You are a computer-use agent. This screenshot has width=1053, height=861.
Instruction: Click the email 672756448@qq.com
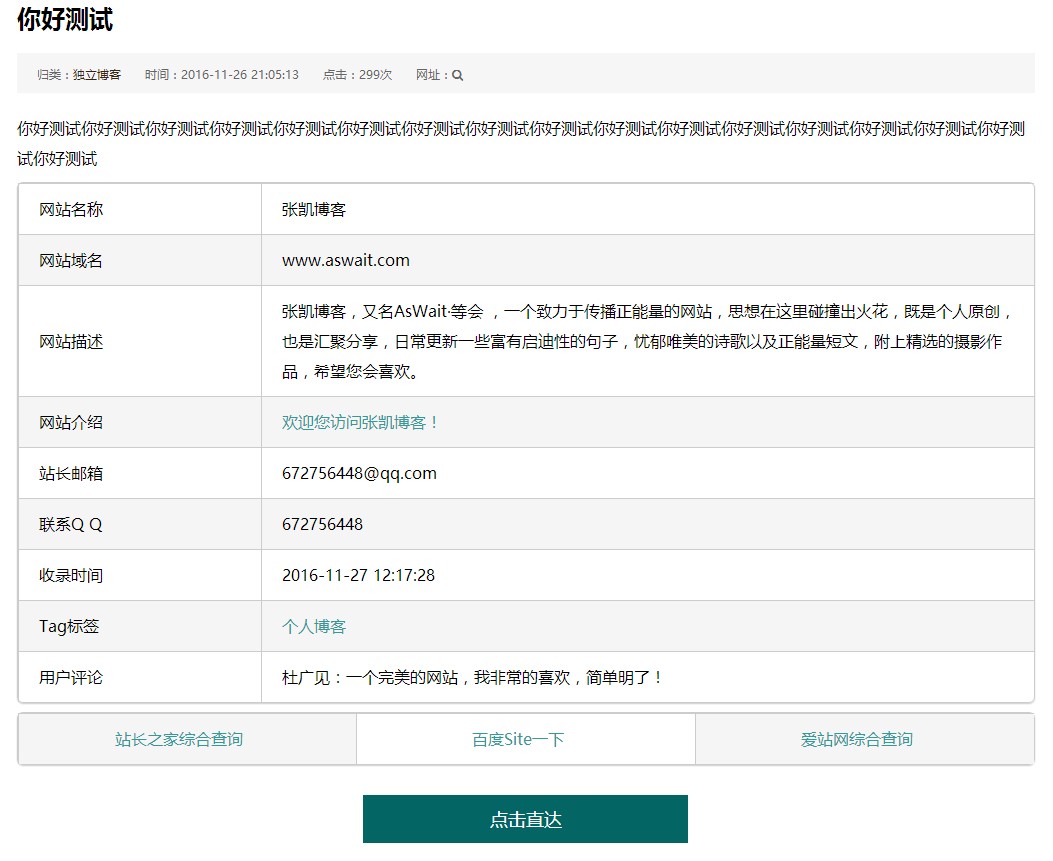click(x=359, y=474)
